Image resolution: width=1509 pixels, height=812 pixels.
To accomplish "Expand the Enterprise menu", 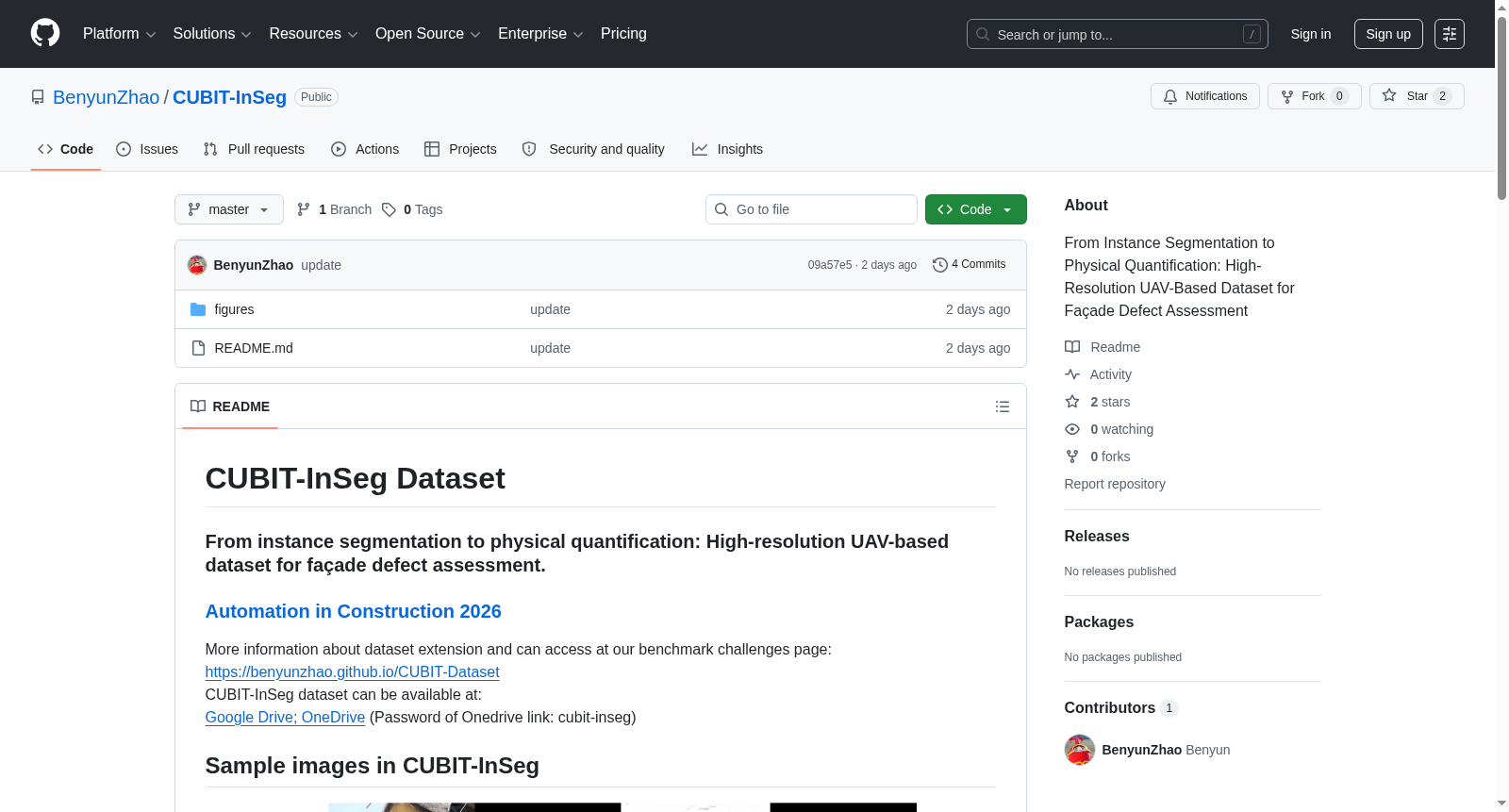I will [x=540, y=34].
